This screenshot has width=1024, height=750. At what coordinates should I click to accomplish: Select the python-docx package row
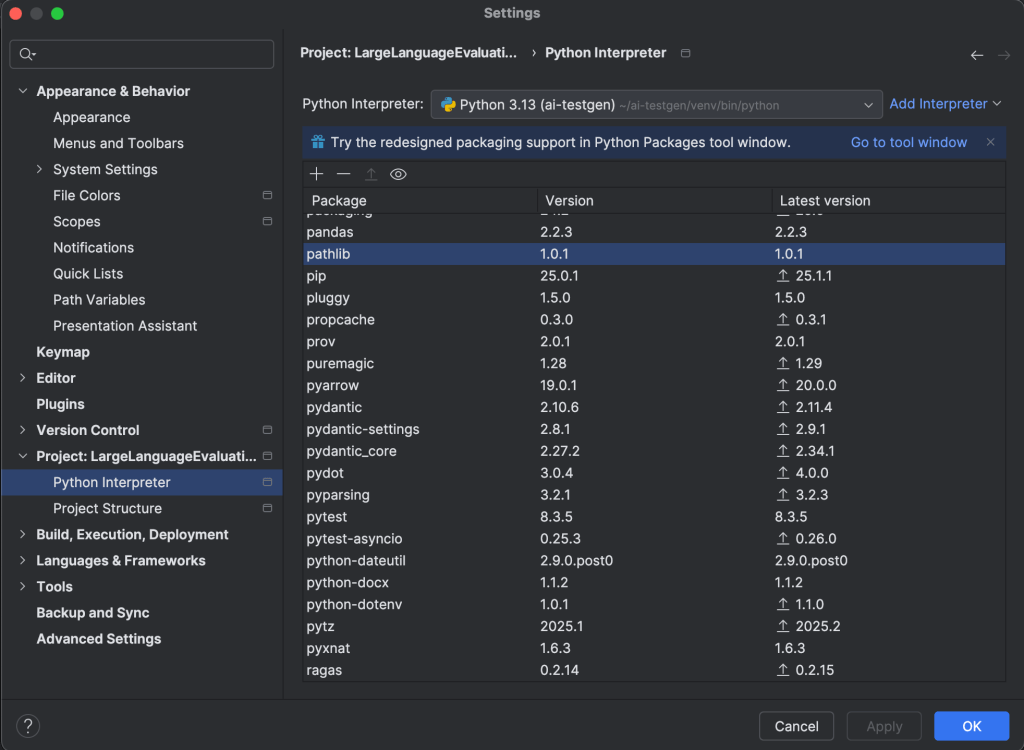point(654,583)
